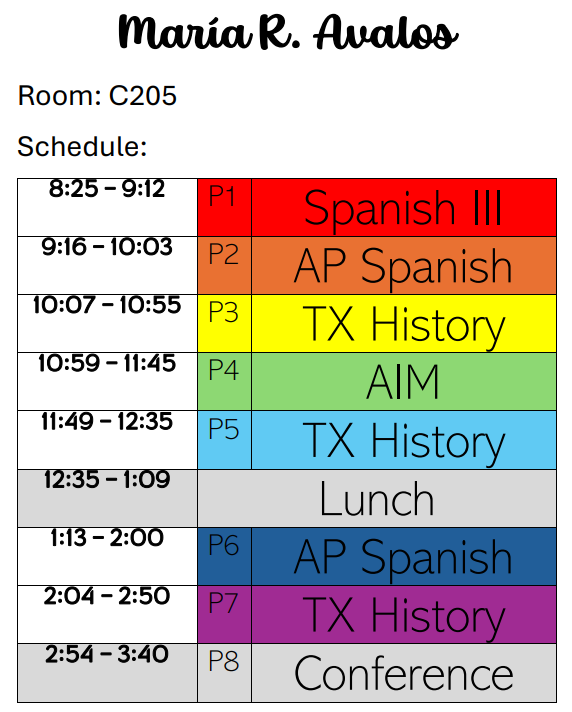Select the Room: C205 text
Viewport: 572px width, 712px height.
[x=97, y=96]
